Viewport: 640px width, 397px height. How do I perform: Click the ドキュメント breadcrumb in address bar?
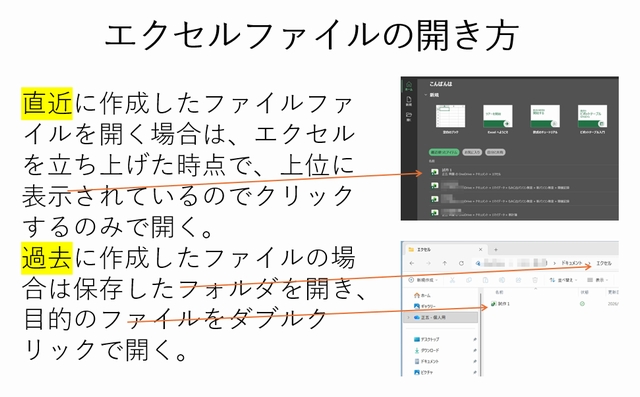pyautogui.click(x=571, y=263)
